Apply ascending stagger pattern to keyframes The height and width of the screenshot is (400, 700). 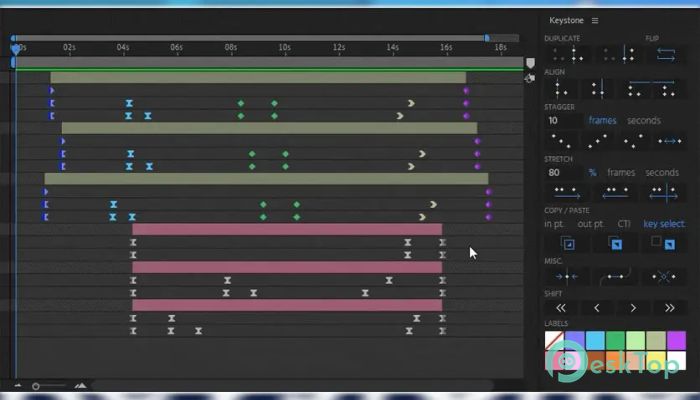tap(597, 141)
